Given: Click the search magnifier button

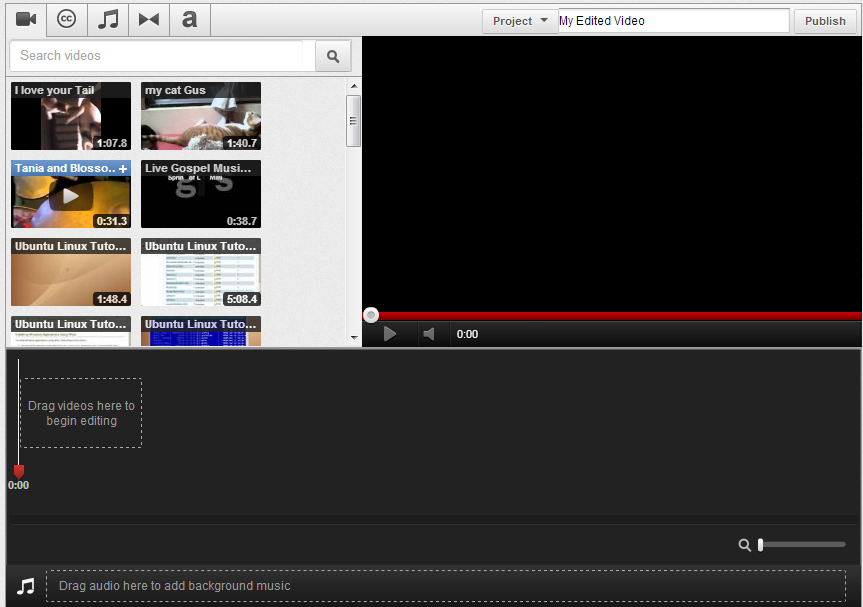Looking at the screenshot, I should pyautogui.click(x=333, y=57).
